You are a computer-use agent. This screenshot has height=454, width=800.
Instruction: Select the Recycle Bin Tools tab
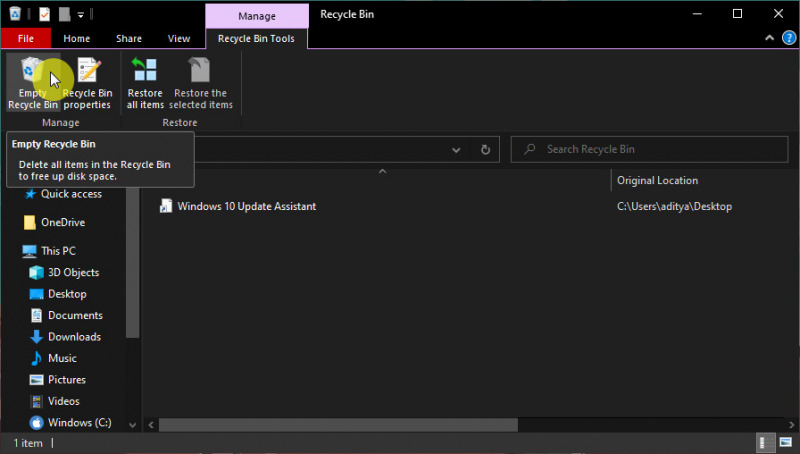tap(256, 38)
